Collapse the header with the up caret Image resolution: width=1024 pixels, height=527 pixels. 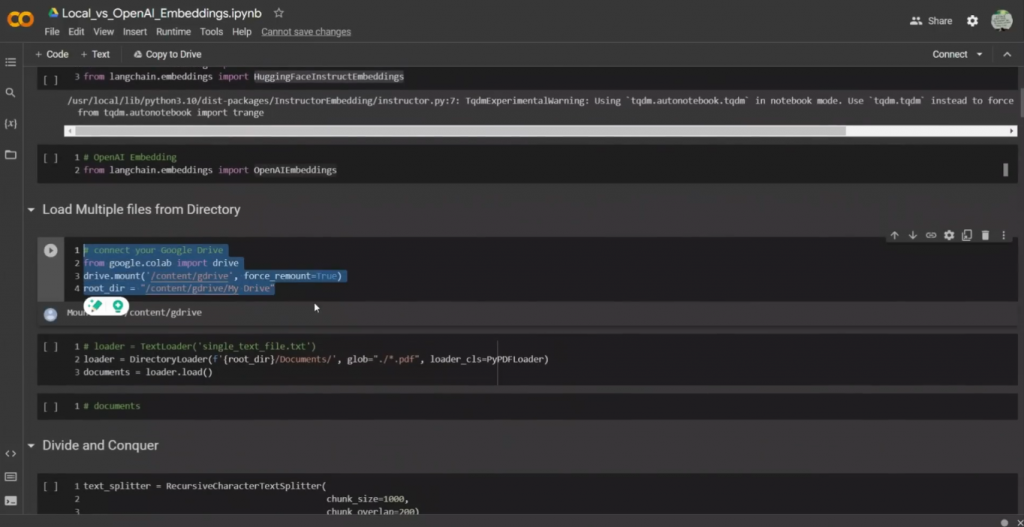tap(1006, 54)
